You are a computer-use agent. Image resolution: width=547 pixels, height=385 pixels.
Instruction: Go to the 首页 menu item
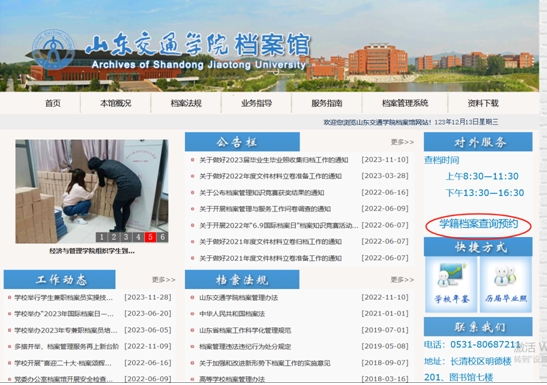click(x=53, y=103)
